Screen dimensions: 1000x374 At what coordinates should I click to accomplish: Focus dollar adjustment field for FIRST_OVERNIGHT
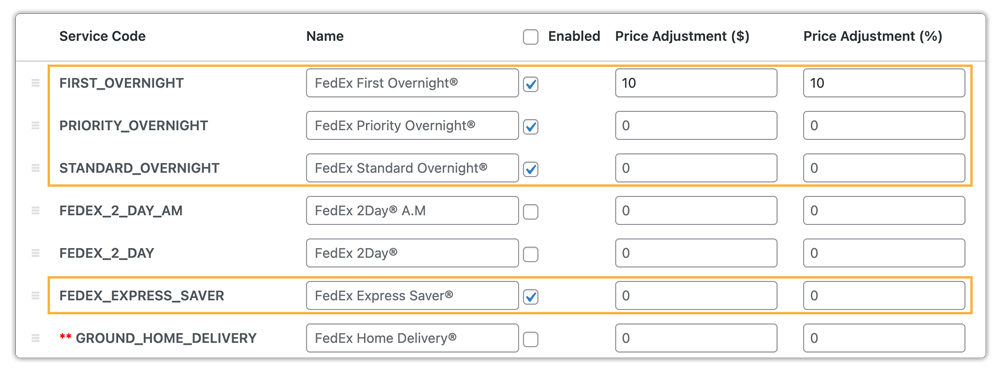tap(696, 83)
